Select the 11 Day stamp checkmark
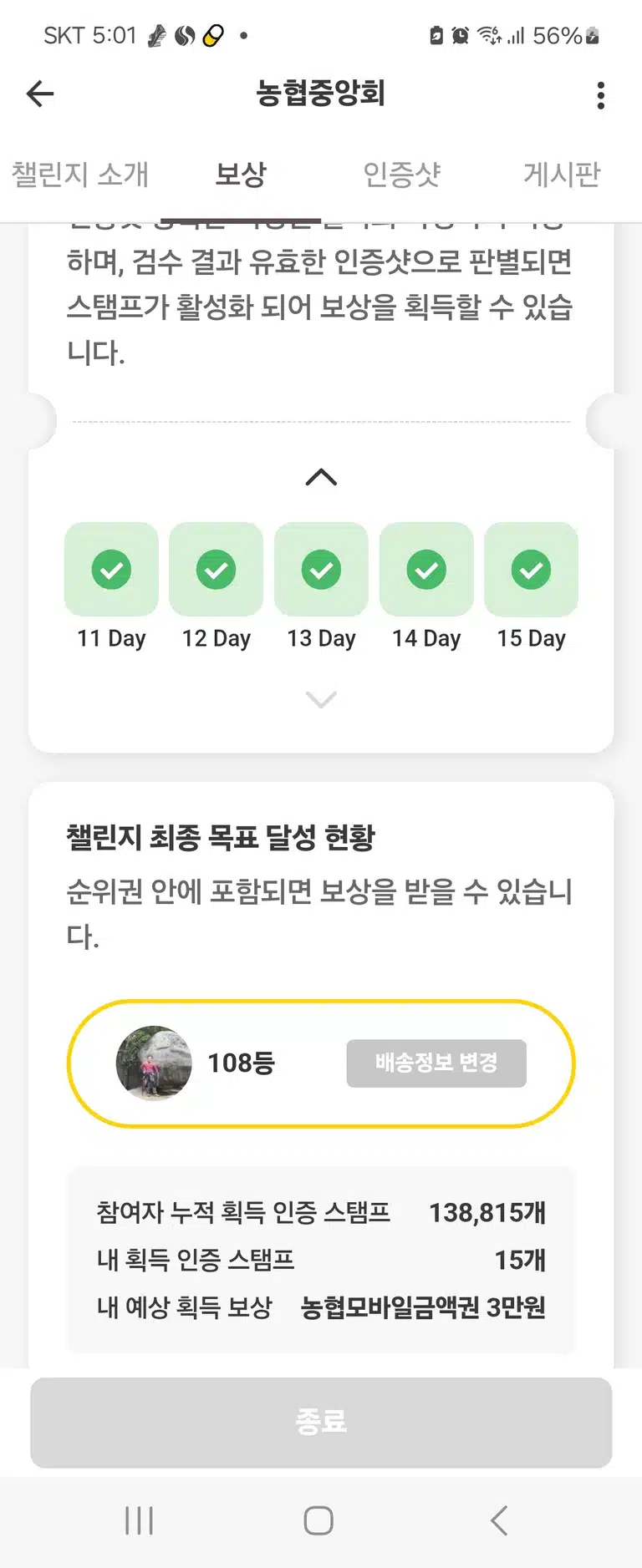Screen dimensions: 642x1568 click(111, 570)
